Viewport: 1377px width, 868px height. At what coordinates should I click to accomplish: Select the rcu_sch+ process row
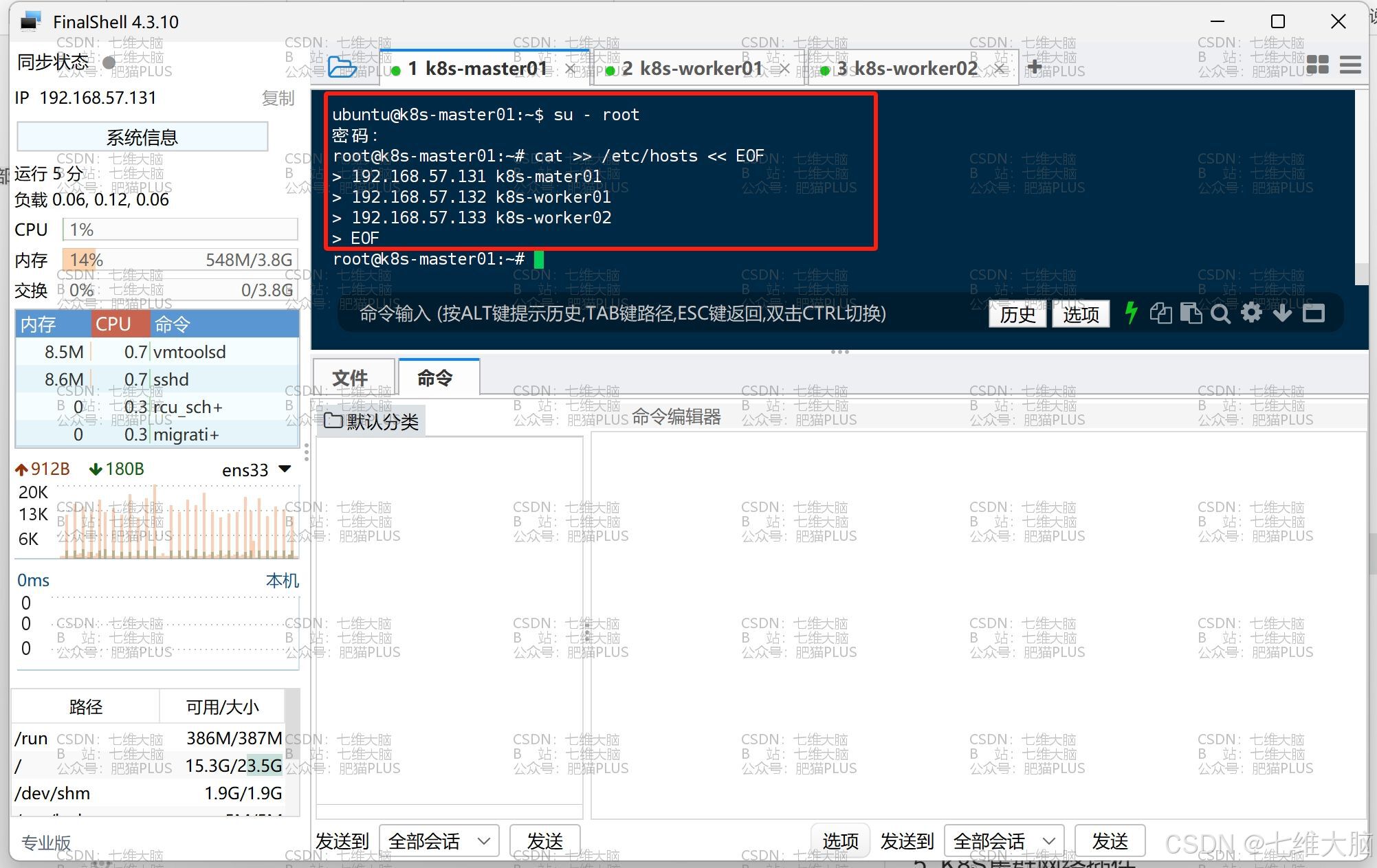(x=157, y=407)
